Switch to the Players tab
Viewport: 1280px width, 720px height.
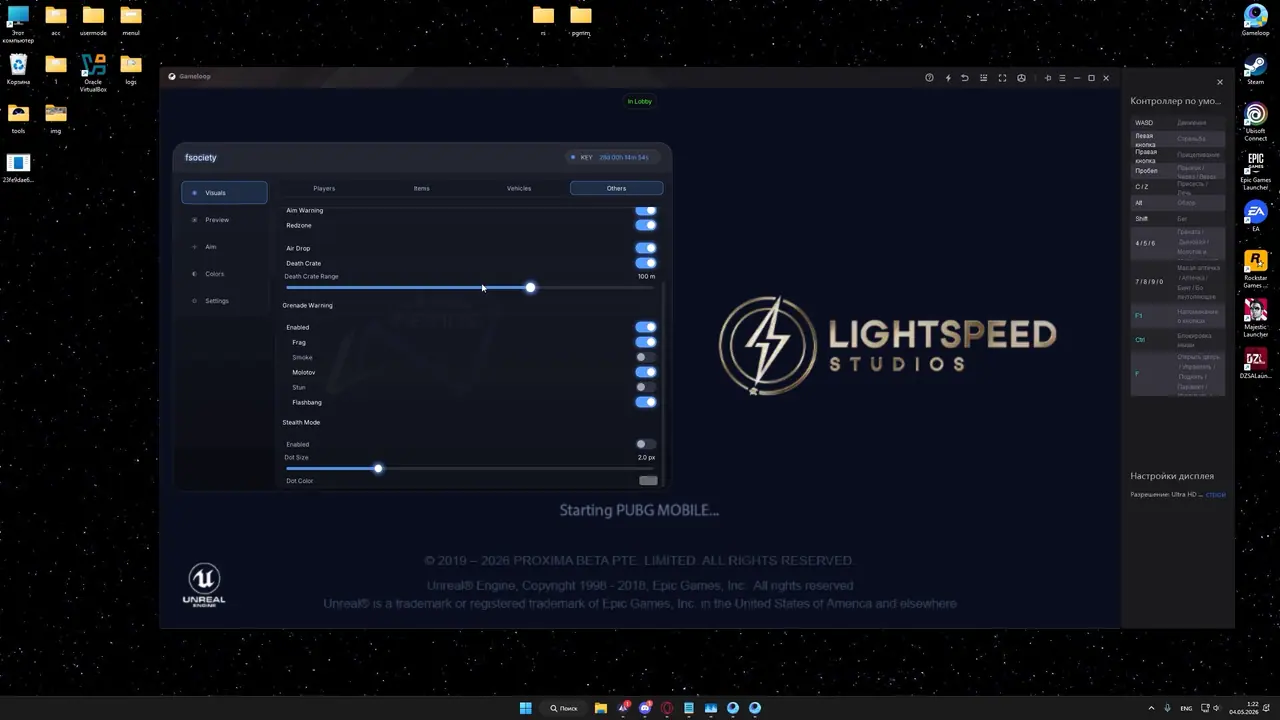pyautogui.click(x=324, y=188)
